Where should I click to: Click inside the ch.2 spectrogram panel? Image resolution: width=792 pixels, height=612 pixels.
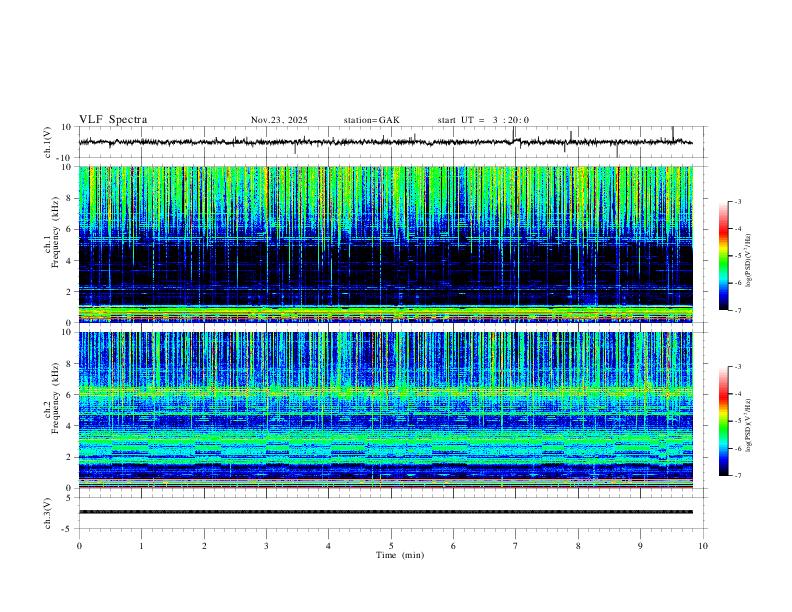pos(385,410)
